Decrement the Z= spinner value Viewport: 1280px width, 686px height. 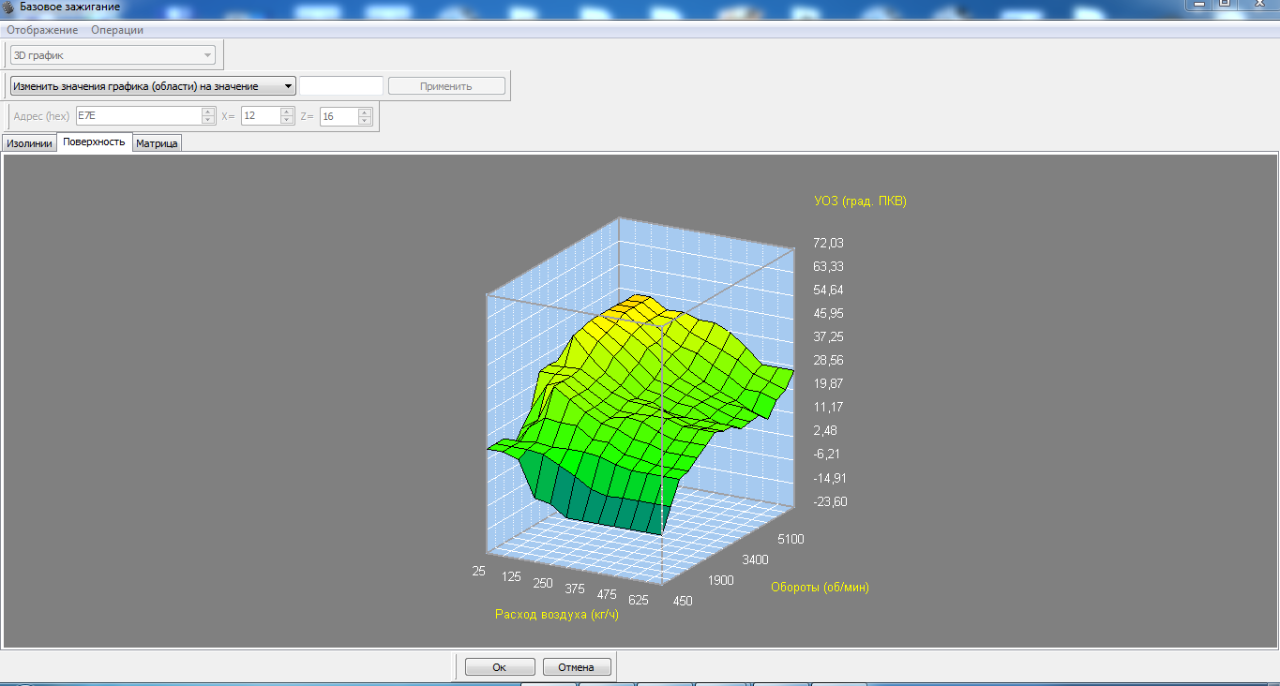[x=365, y=121]
